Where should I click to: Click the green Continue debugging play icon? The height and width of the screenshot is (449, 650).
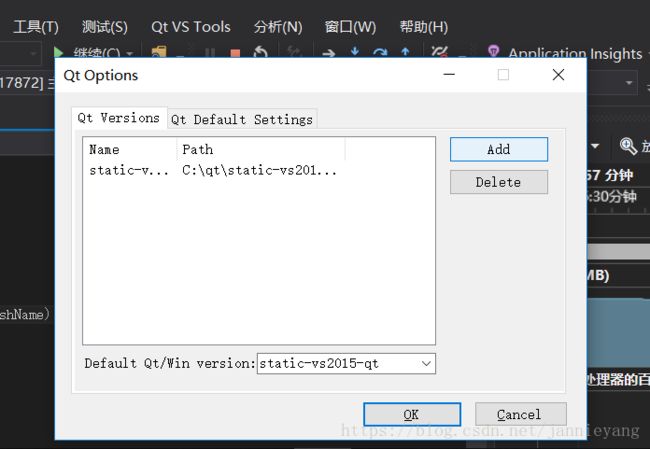[59, 53]
